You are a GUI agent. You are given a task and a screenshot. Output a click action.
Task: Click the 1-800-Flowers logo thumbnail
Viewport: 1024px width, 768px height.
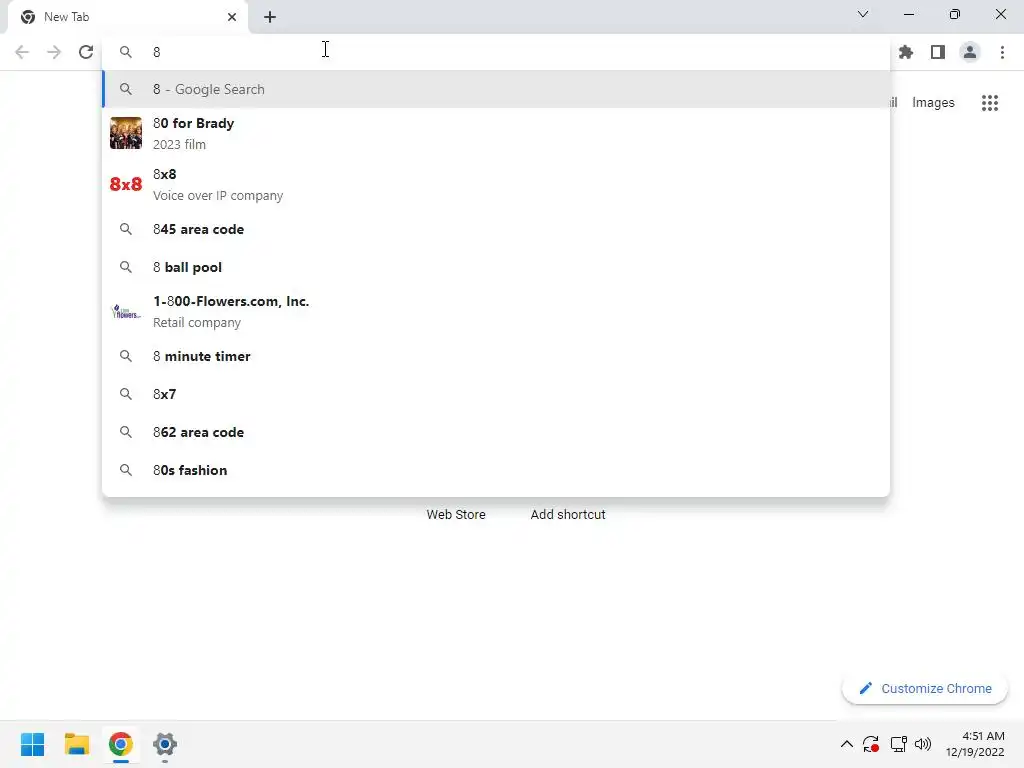coord(125,312)
